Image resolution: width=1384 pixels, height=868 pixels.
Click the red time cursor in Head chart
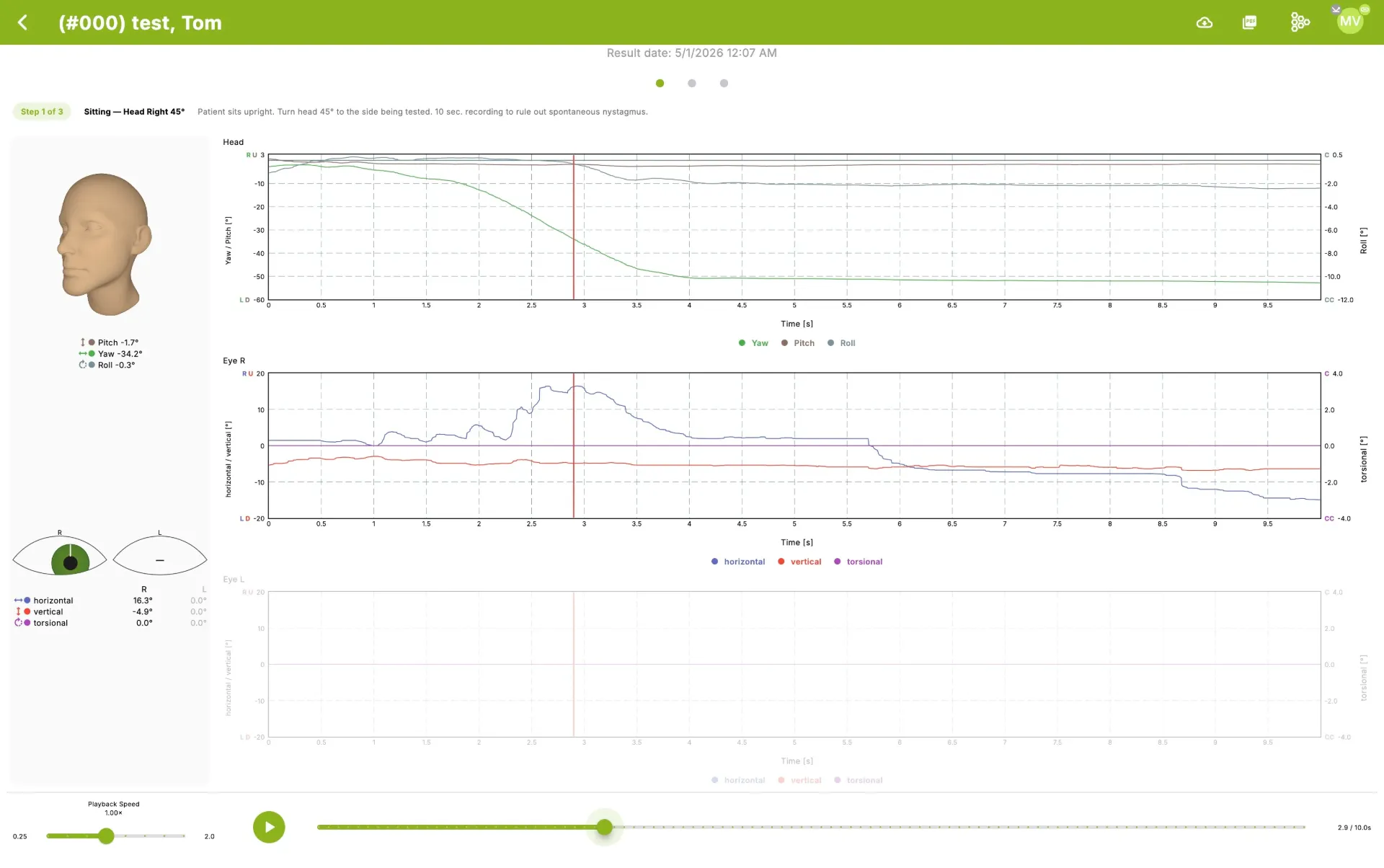point(574,227)
